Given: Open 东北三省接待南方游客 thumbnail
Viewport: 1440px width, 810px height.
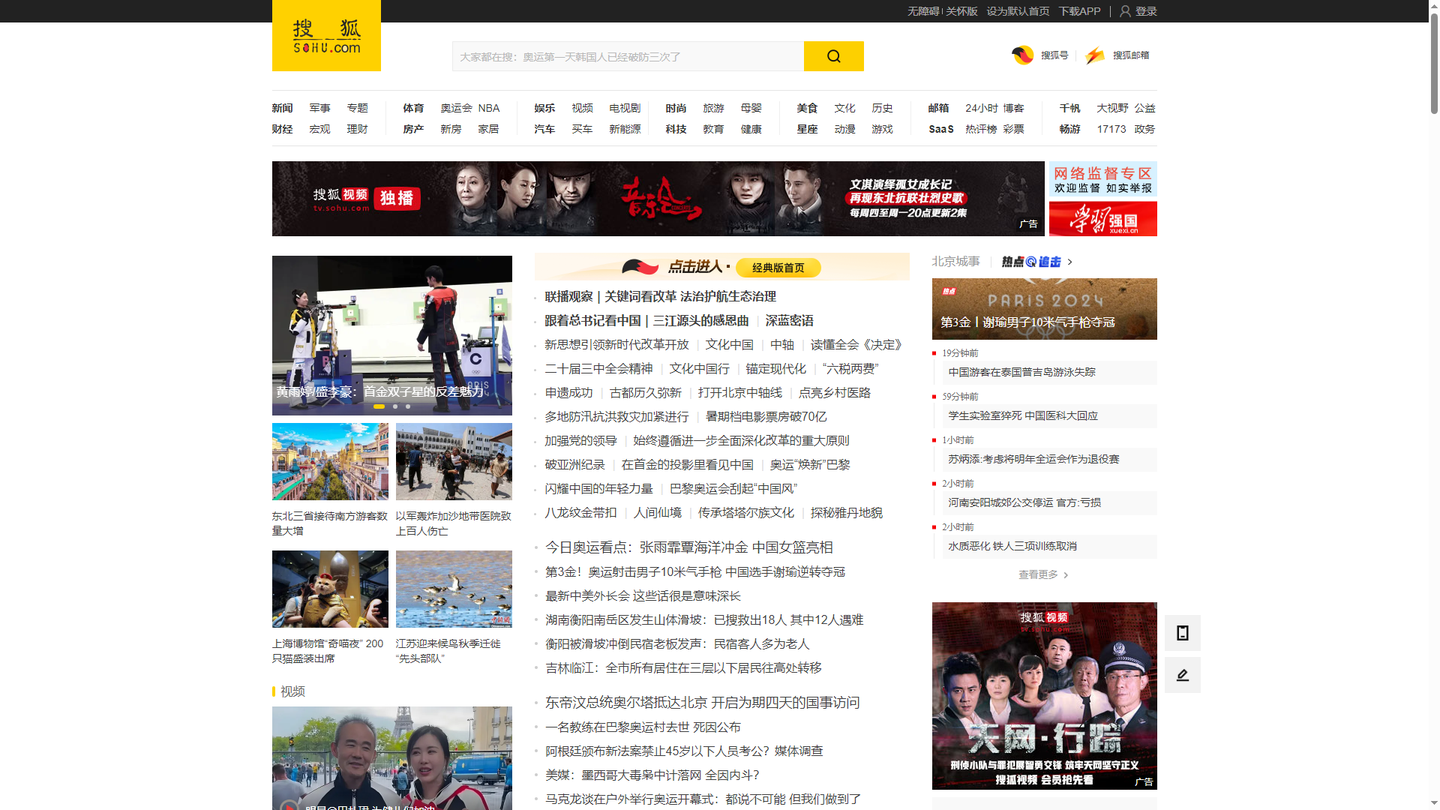Looking at the screenshot, I should pyautogui.click(x=330, y=461).
